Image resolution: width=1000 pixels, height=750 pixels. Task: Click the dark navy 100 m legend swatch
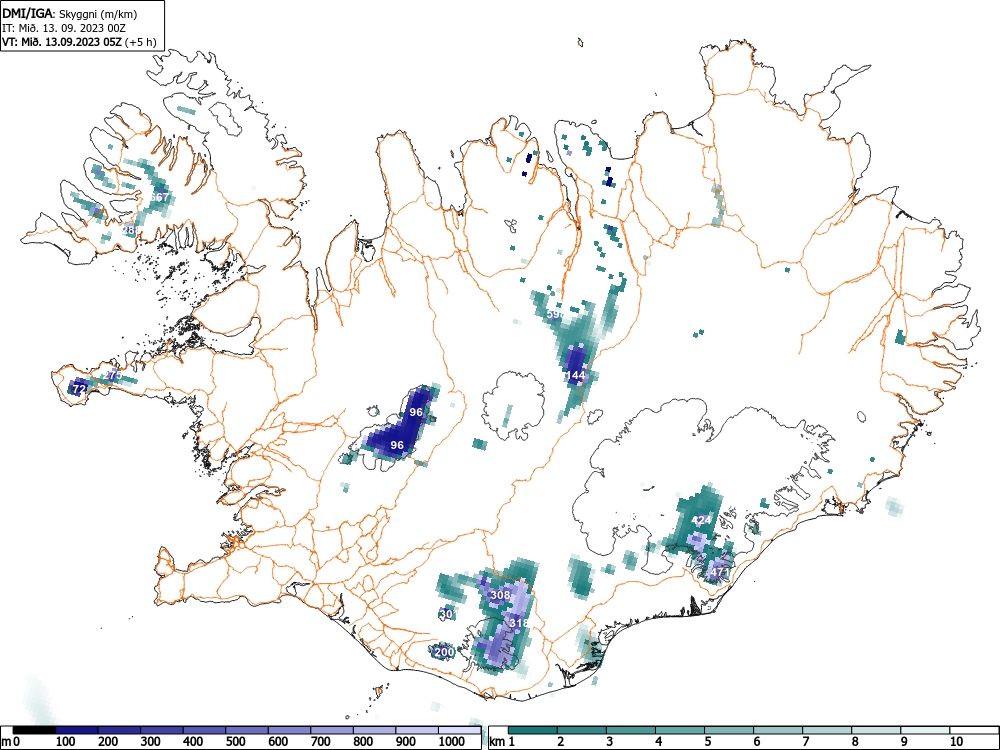[77, 730]
